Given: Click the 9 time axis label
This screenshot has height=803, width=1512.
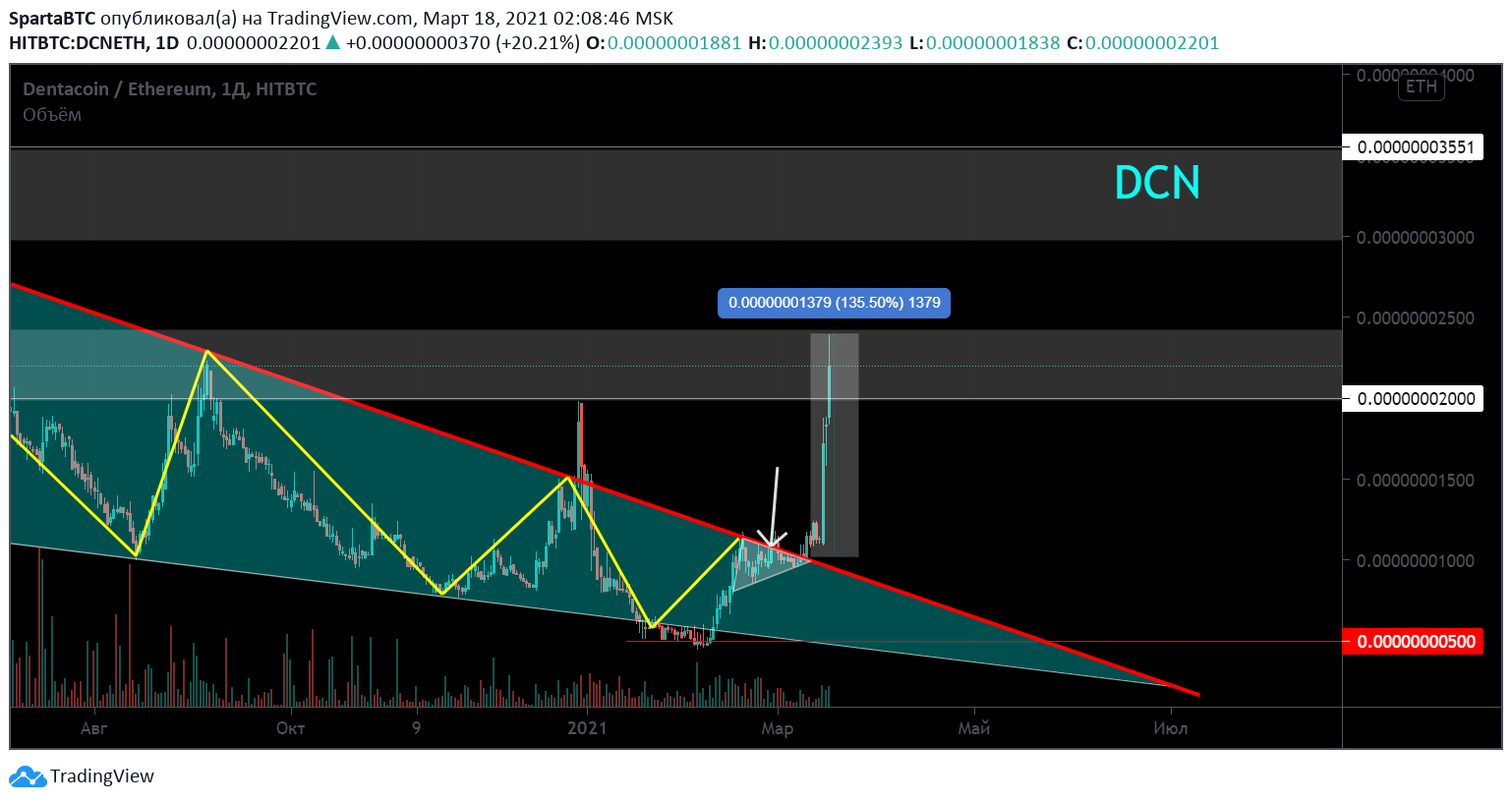Looking at the screenshot, I should 417,728.
